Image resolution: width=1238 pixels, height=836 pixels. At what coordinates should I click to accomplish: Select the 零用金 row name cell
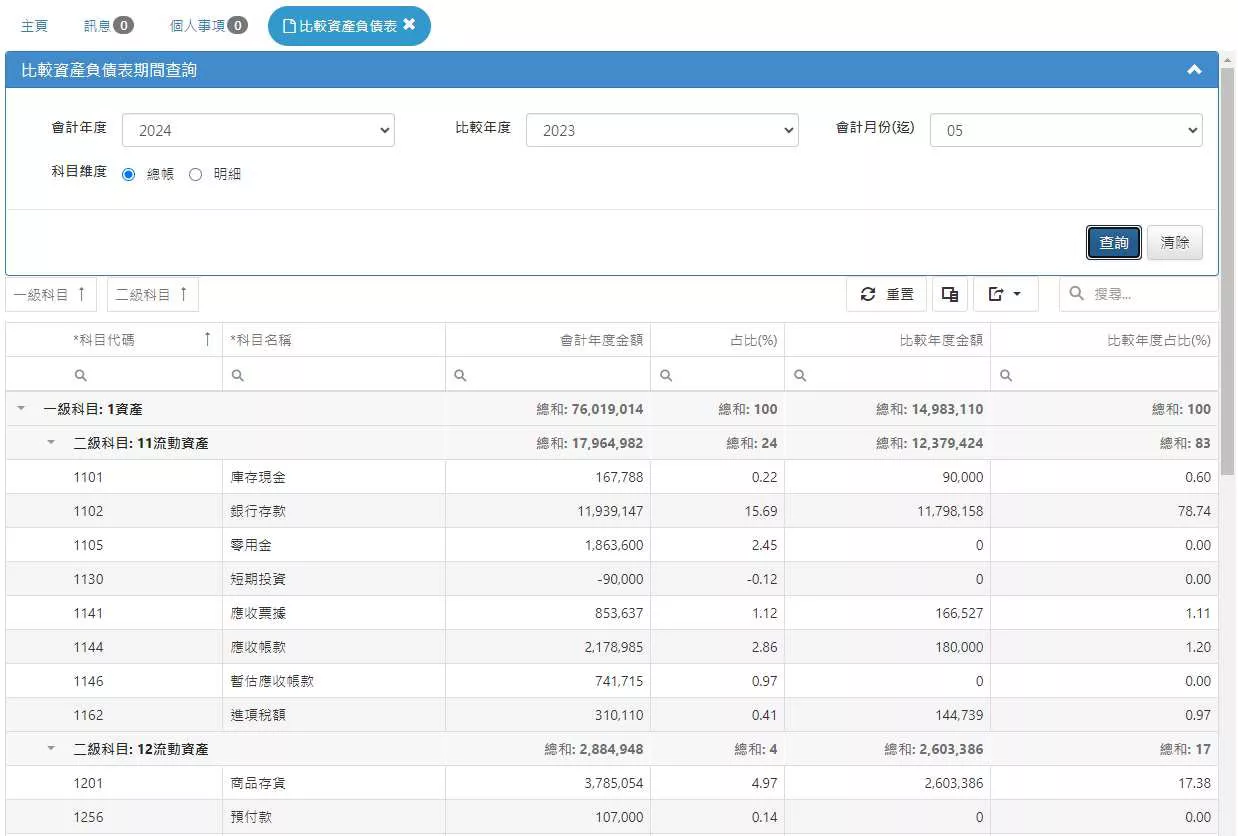click(334, 545)
